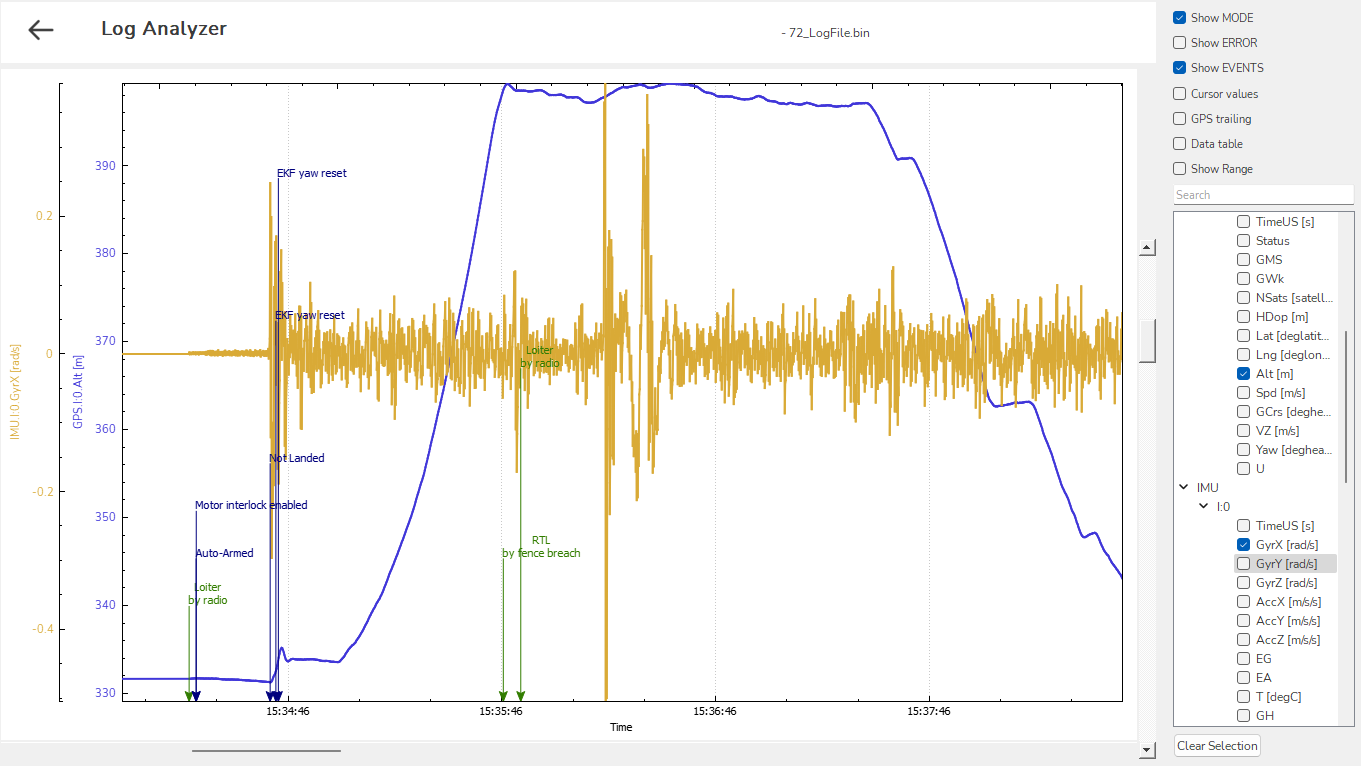Enable the Cursor values checkbox
1361x766 pixels.
pyautogui.click(x=1180, y=94)
